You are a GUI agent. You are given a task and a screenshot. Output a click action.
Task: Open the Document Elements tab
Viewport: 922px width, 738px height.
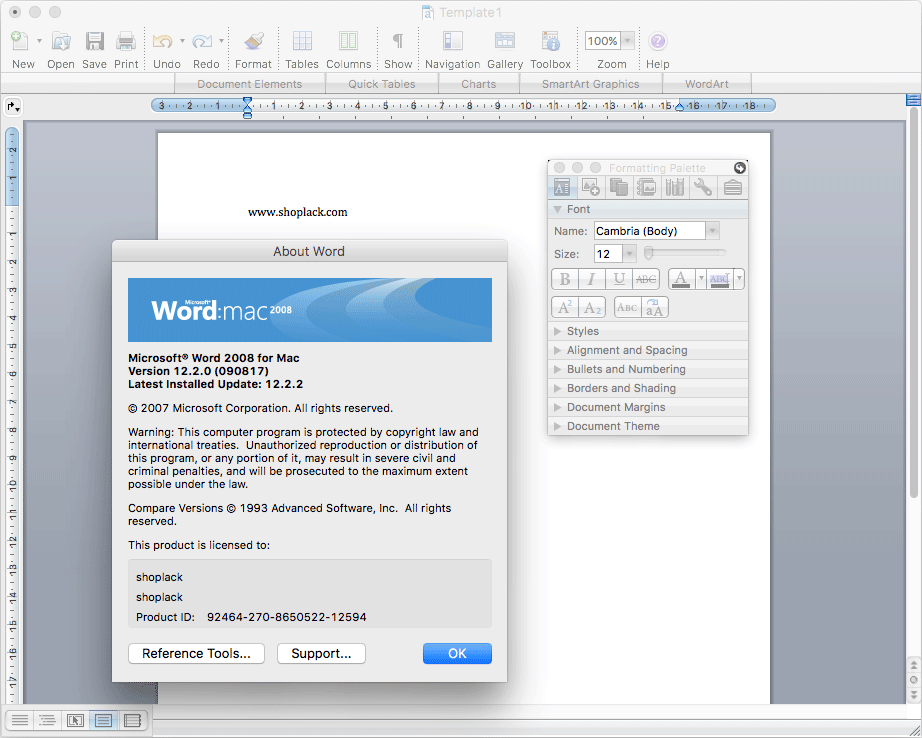(250, 84)
